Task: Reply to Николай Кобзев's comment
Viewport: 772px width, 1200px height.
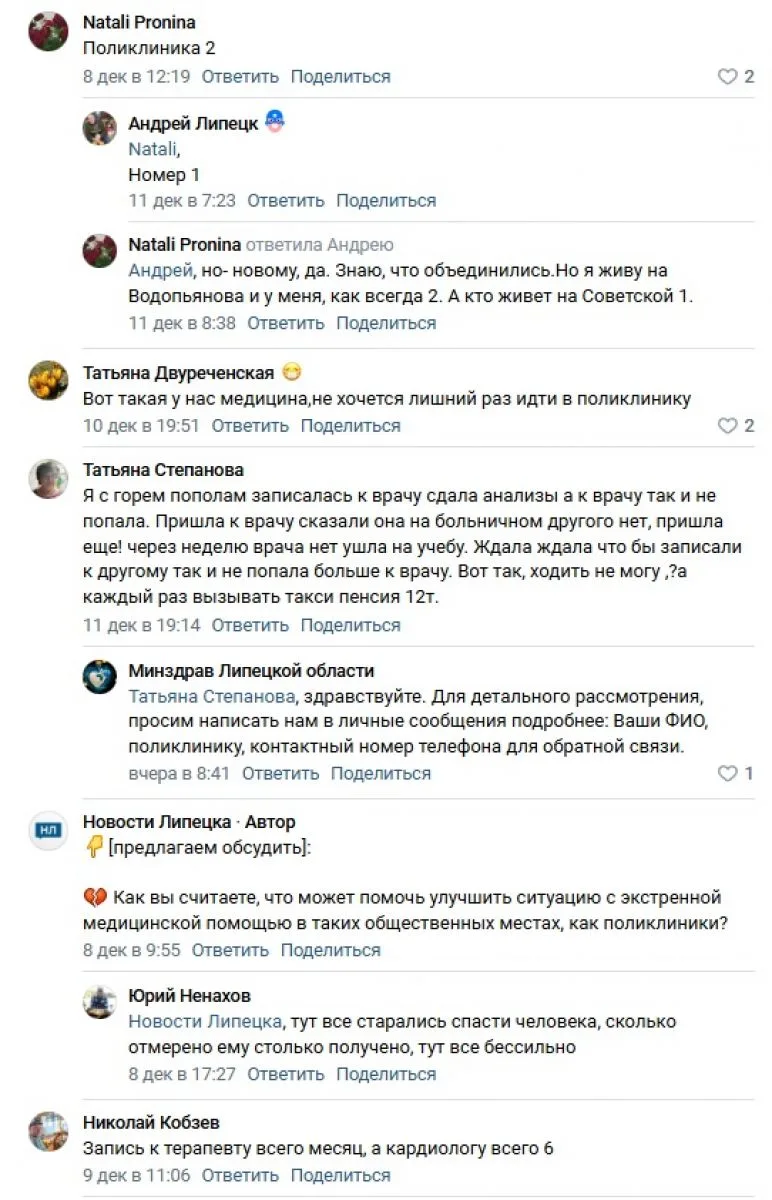Action: pos(240,1175)
